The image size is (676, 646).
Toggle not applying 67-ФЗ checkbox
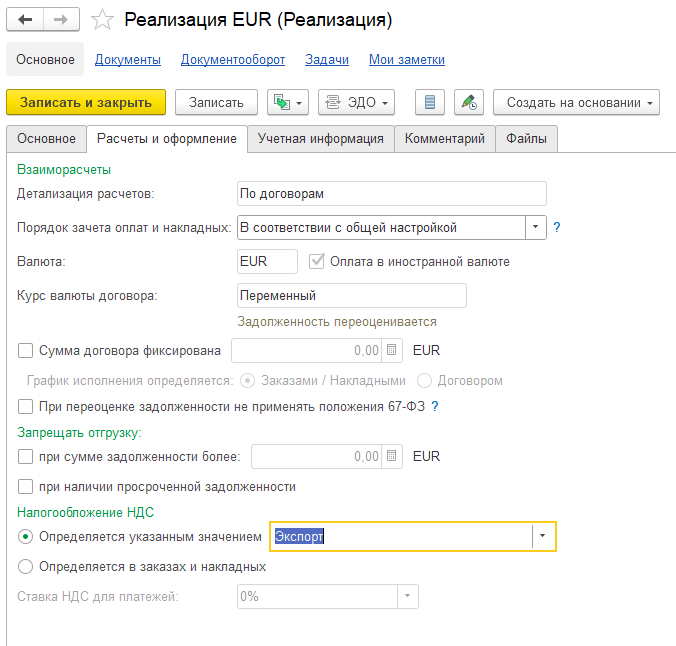point(25,406)
